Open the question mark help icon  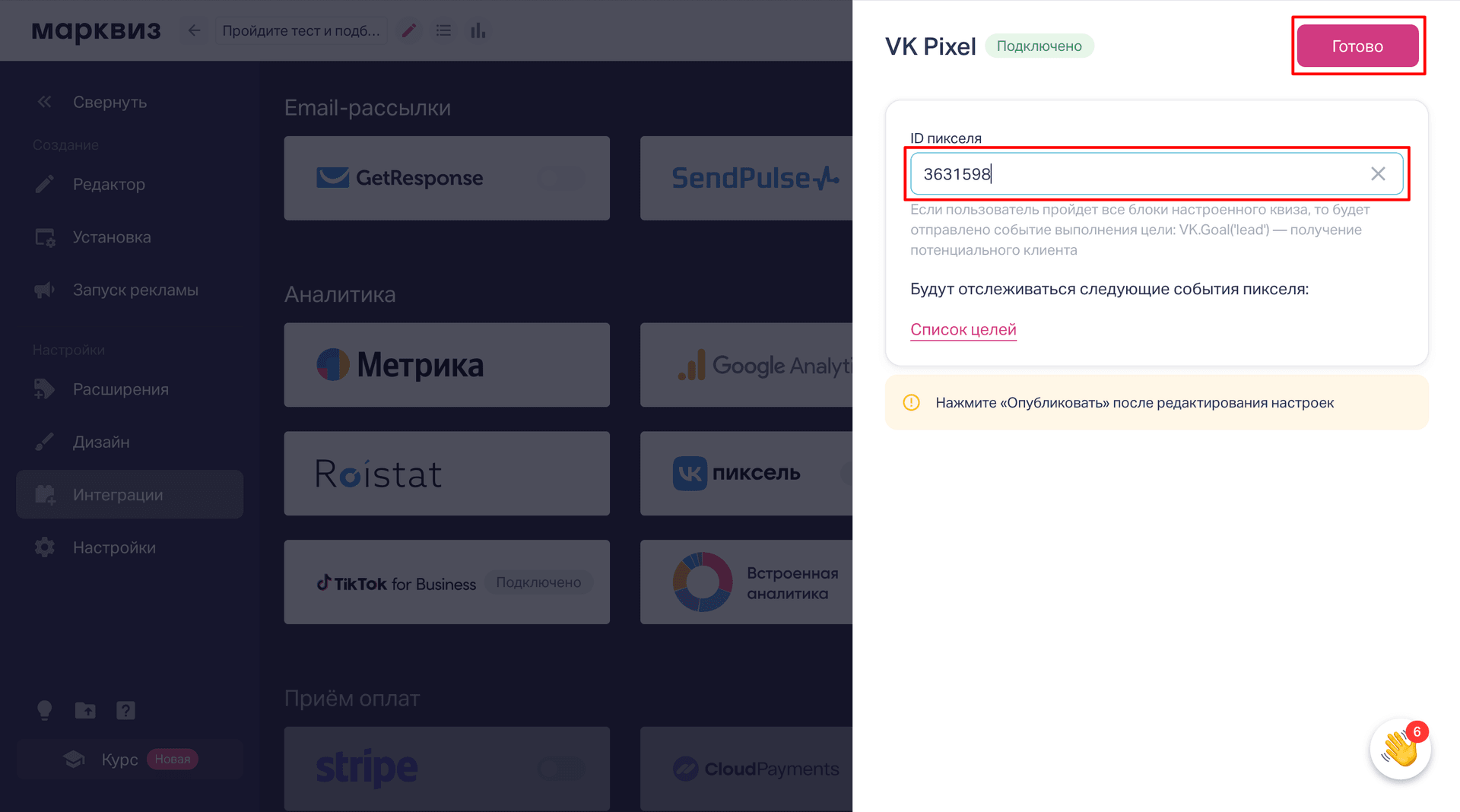125,710
